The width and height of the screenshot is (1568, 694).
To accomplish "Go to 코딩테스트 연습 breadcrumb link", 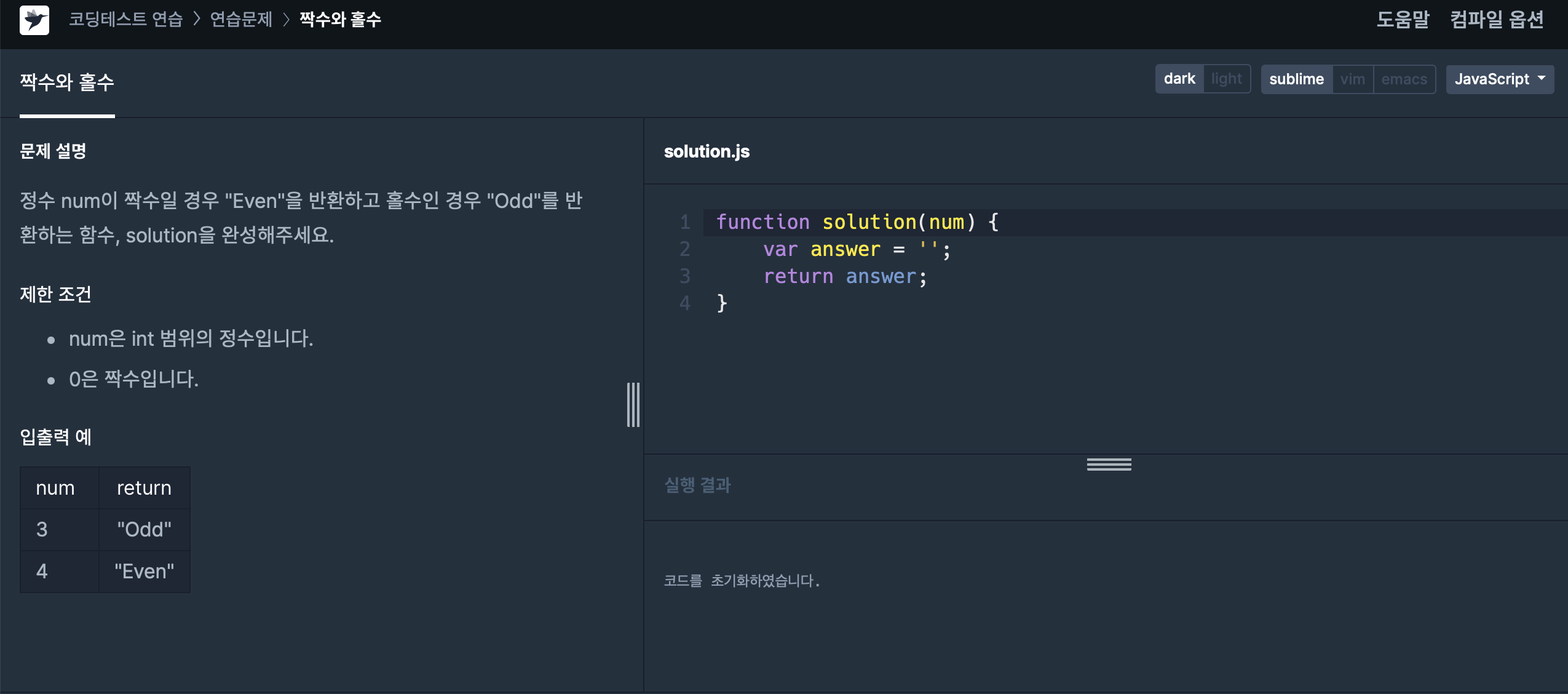I will click(x=125, y=19).
